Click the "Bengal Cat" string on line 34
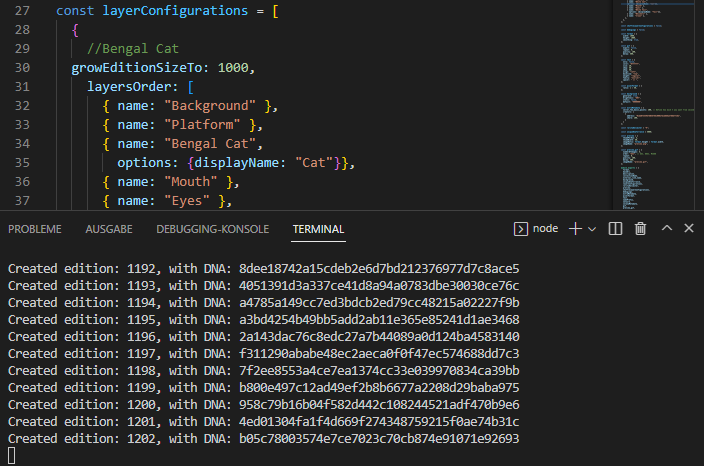Image resolution: width=704 pixels, height=466 pixels. [210, 144]
